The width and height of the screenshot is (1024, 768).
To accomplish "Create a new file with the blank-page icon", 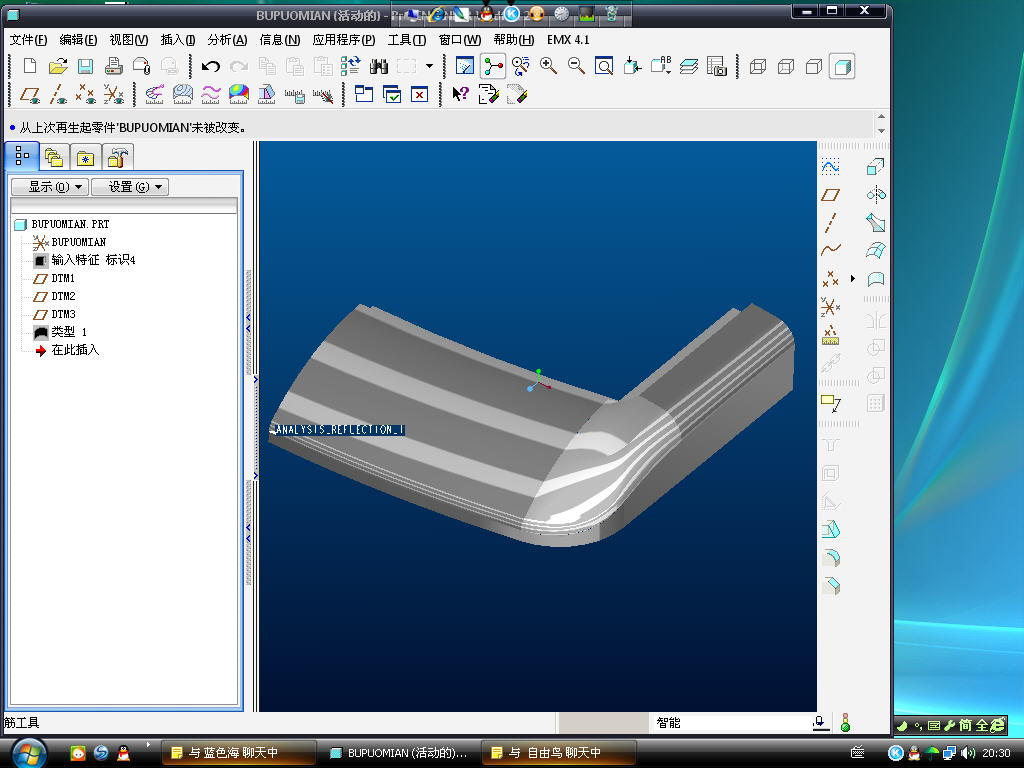I will coord(30,66).
